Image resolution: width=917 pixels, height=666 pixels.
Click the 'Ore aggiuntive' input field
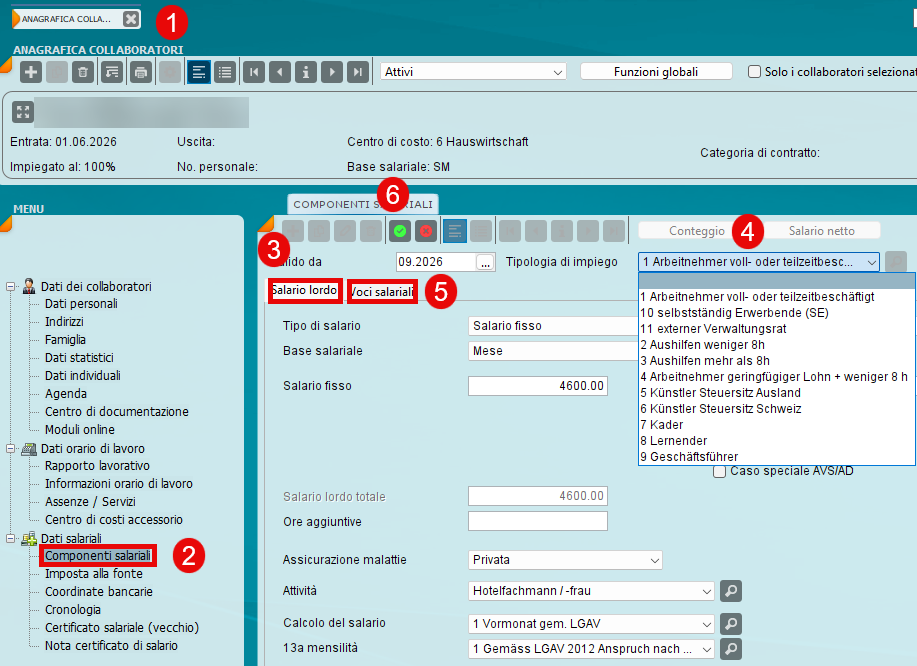[x=538, y=521]
